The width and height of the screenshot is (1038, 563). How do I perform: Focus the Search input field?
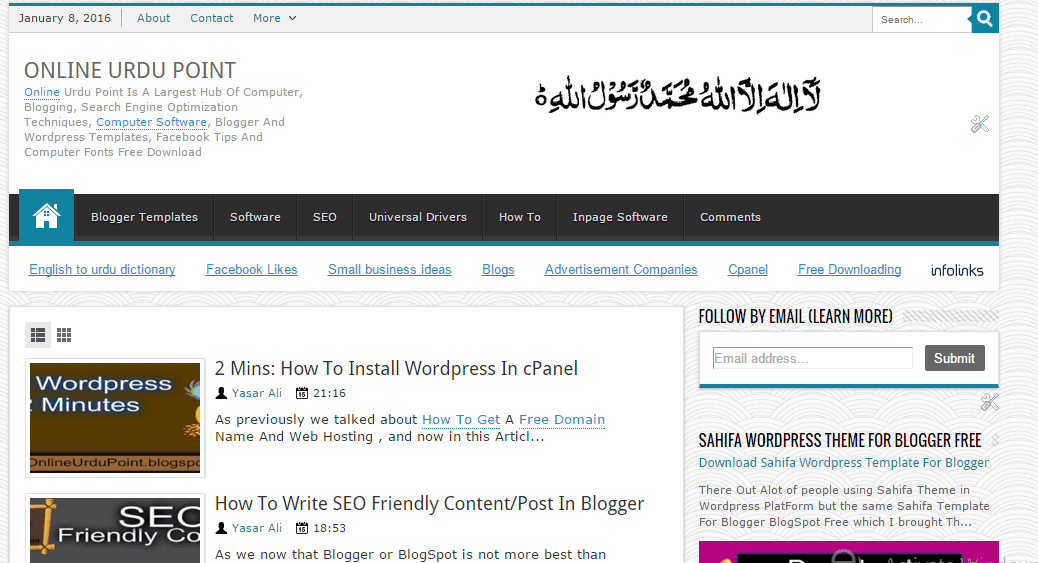pyautogui.click(x=921, y=20)
